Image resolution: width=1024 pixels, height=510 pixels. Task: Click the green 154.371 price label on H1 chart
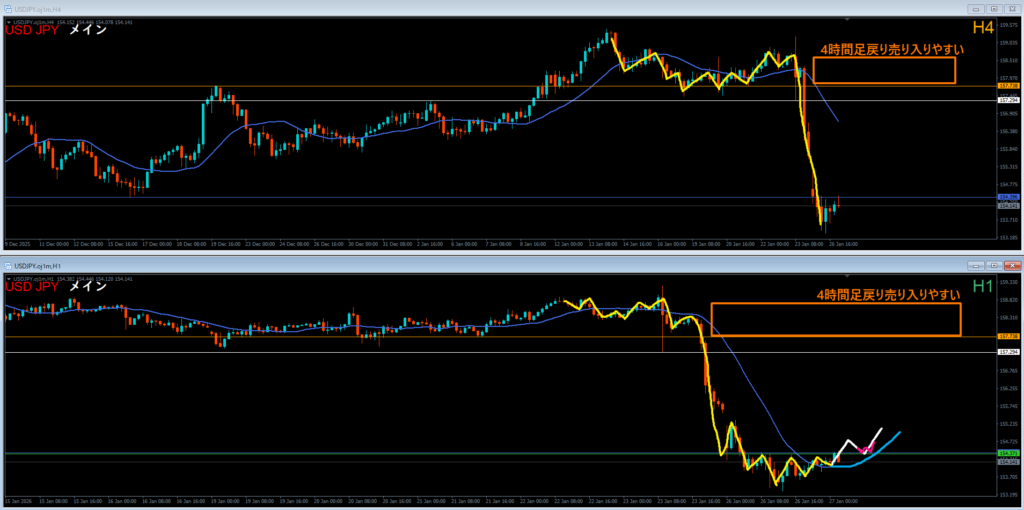(x=1009, y=453)
